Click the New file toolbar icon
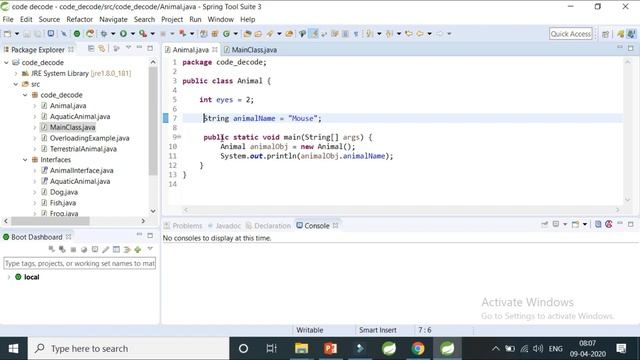 (x=7, y=34)
